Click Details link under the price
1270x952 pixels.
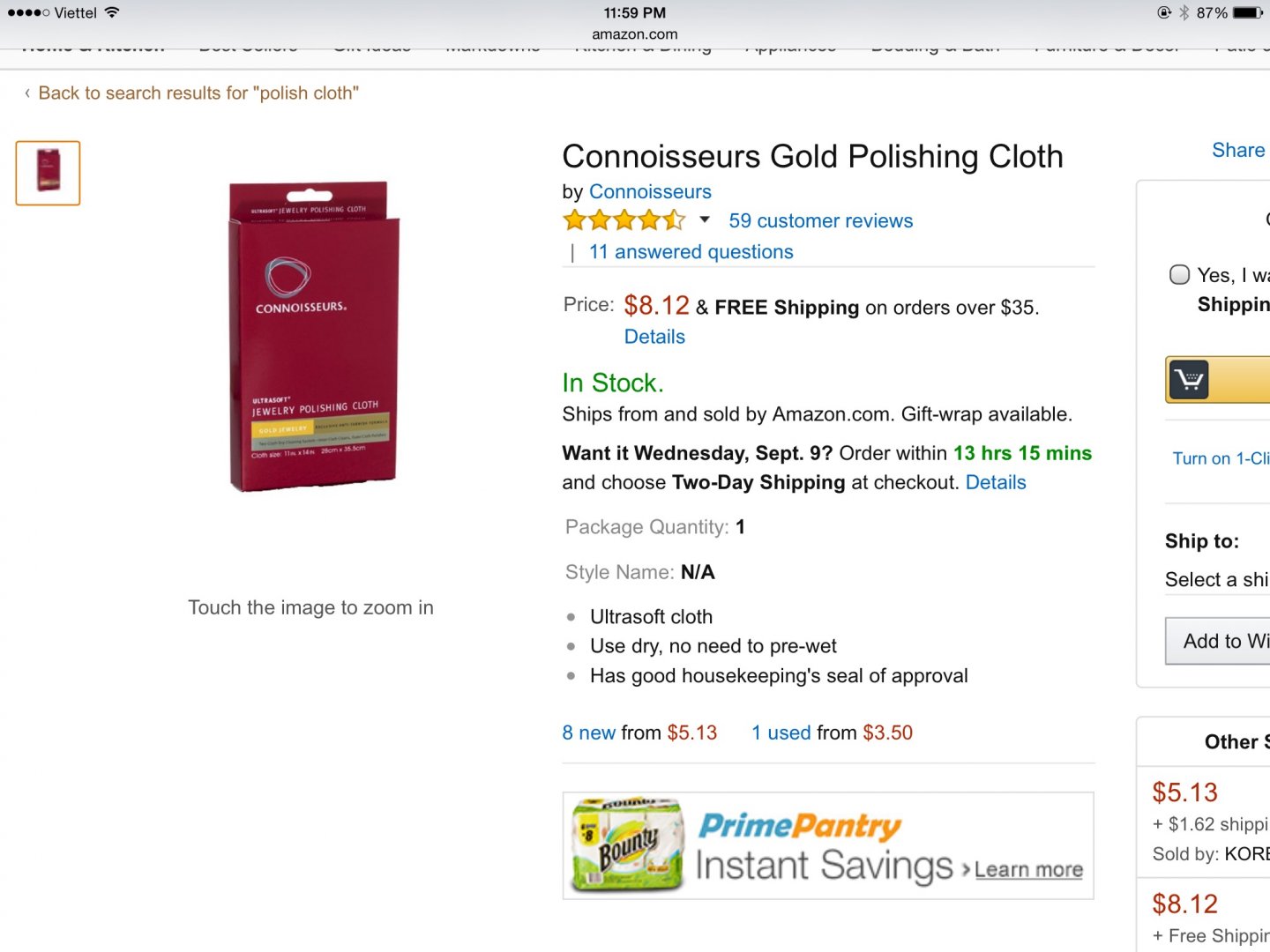click(654, 337)
